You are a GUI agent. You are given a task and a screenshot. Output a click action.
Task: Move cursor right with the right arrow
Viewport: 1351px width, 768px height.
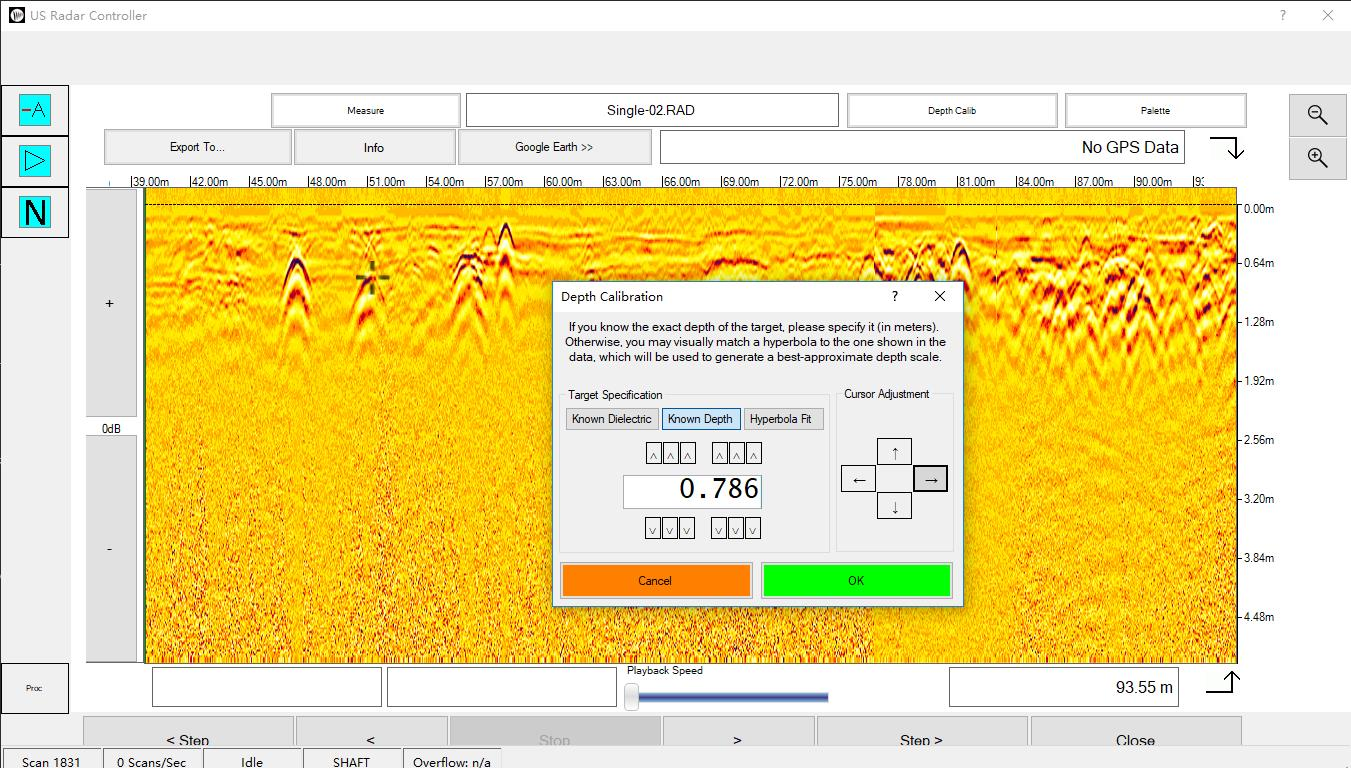point(930,480)
